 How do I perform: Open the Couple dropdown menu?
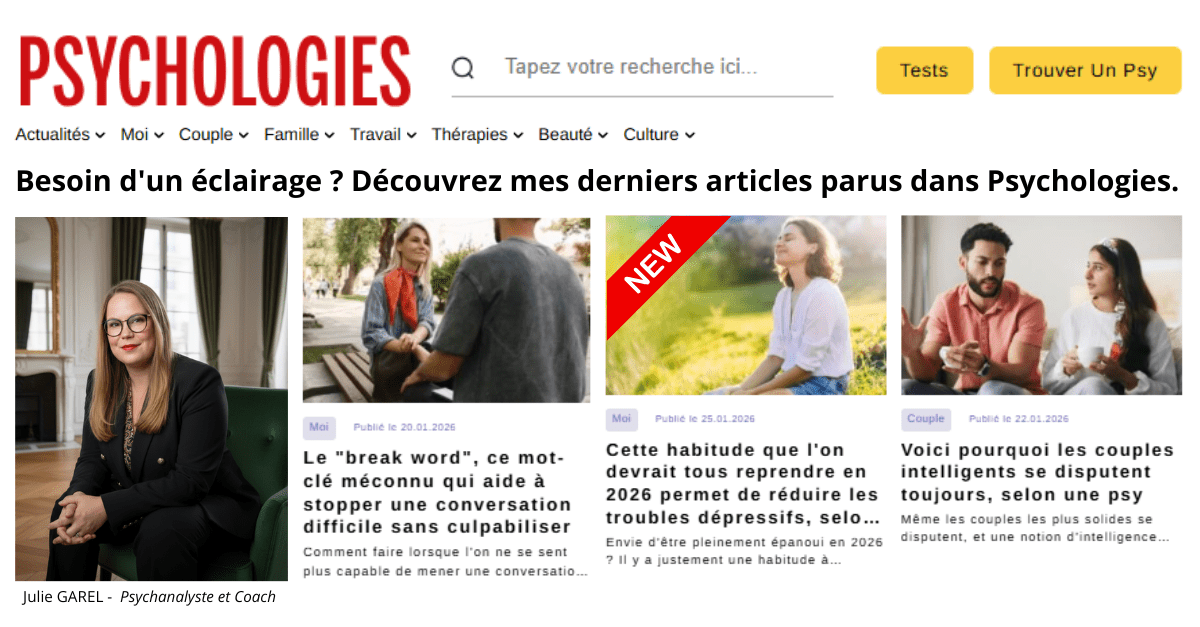(x=213, y=134)
